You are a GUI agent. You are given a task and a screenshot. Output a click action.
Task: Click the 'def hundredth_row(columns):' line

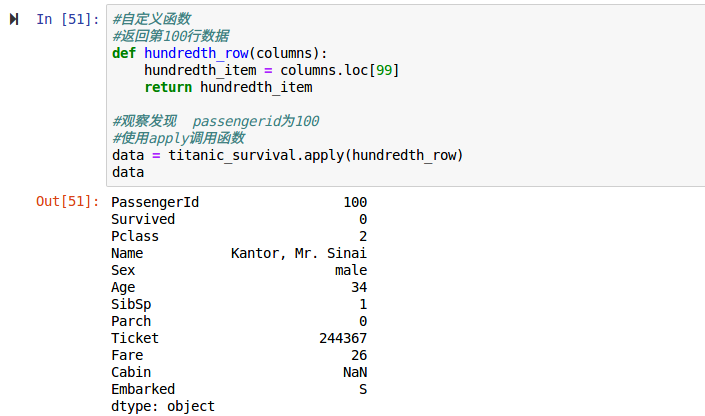[x=220, y=53]
